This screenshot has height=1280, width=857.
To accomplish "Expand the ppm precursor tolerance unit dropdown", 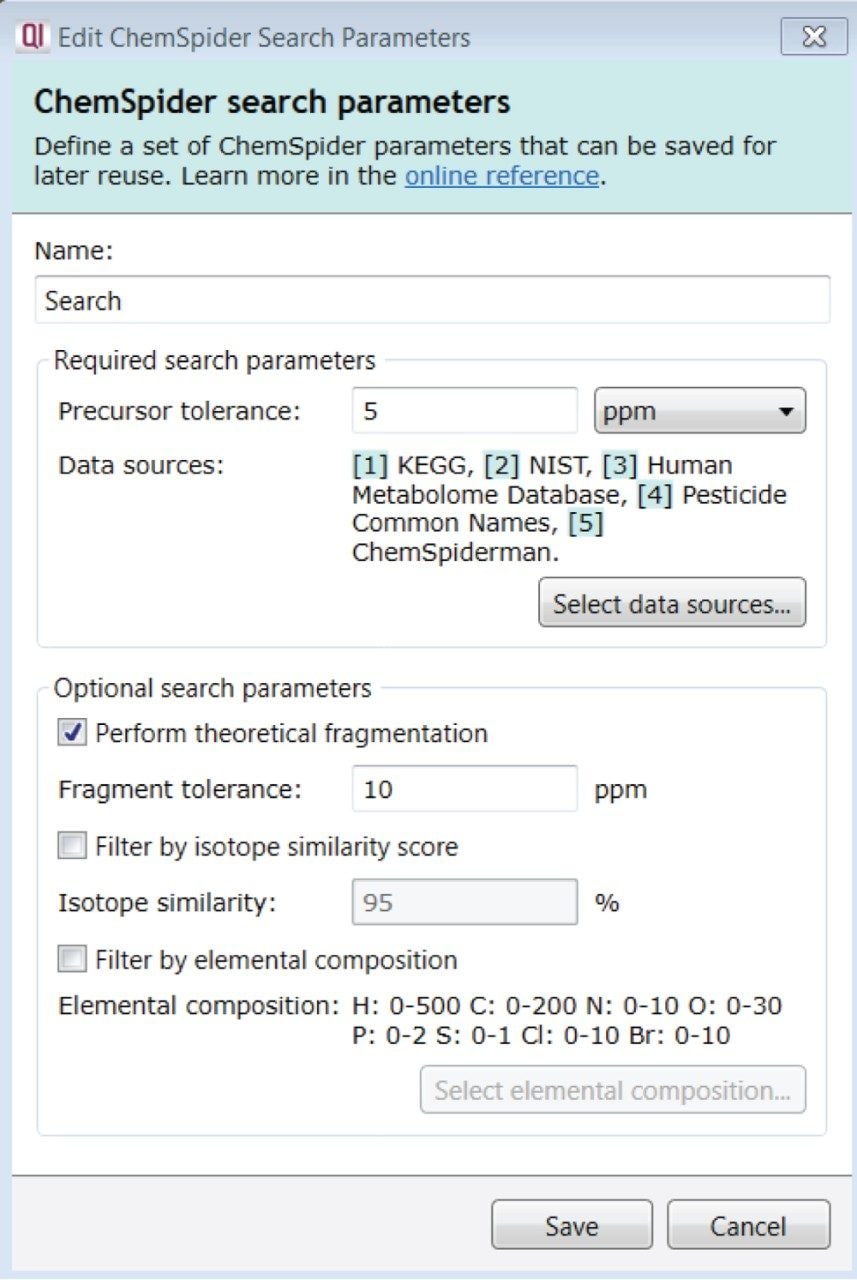I will [x=700, y=411].
